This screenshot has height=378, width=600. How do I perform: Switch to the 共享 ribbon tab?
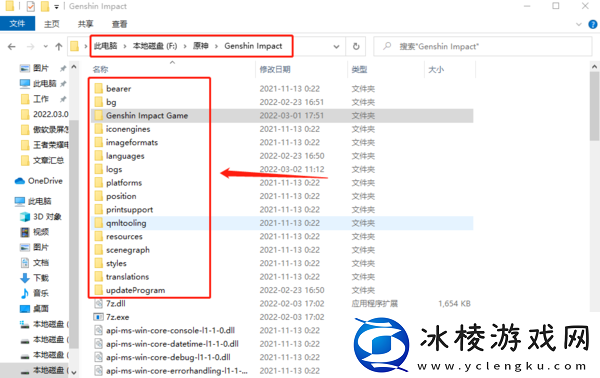(85, 24)
